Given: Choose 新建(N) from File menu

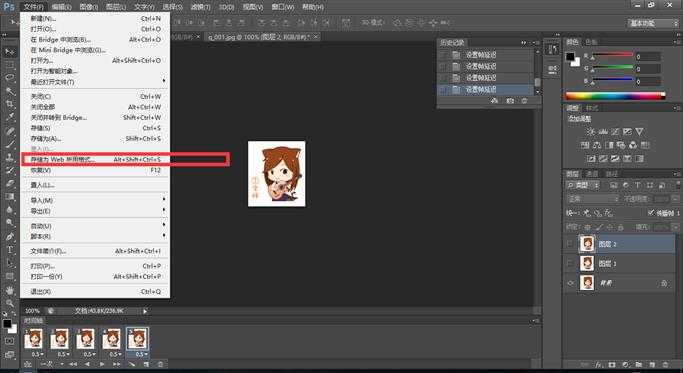Looking at the screenshot, I should [95, 18].
